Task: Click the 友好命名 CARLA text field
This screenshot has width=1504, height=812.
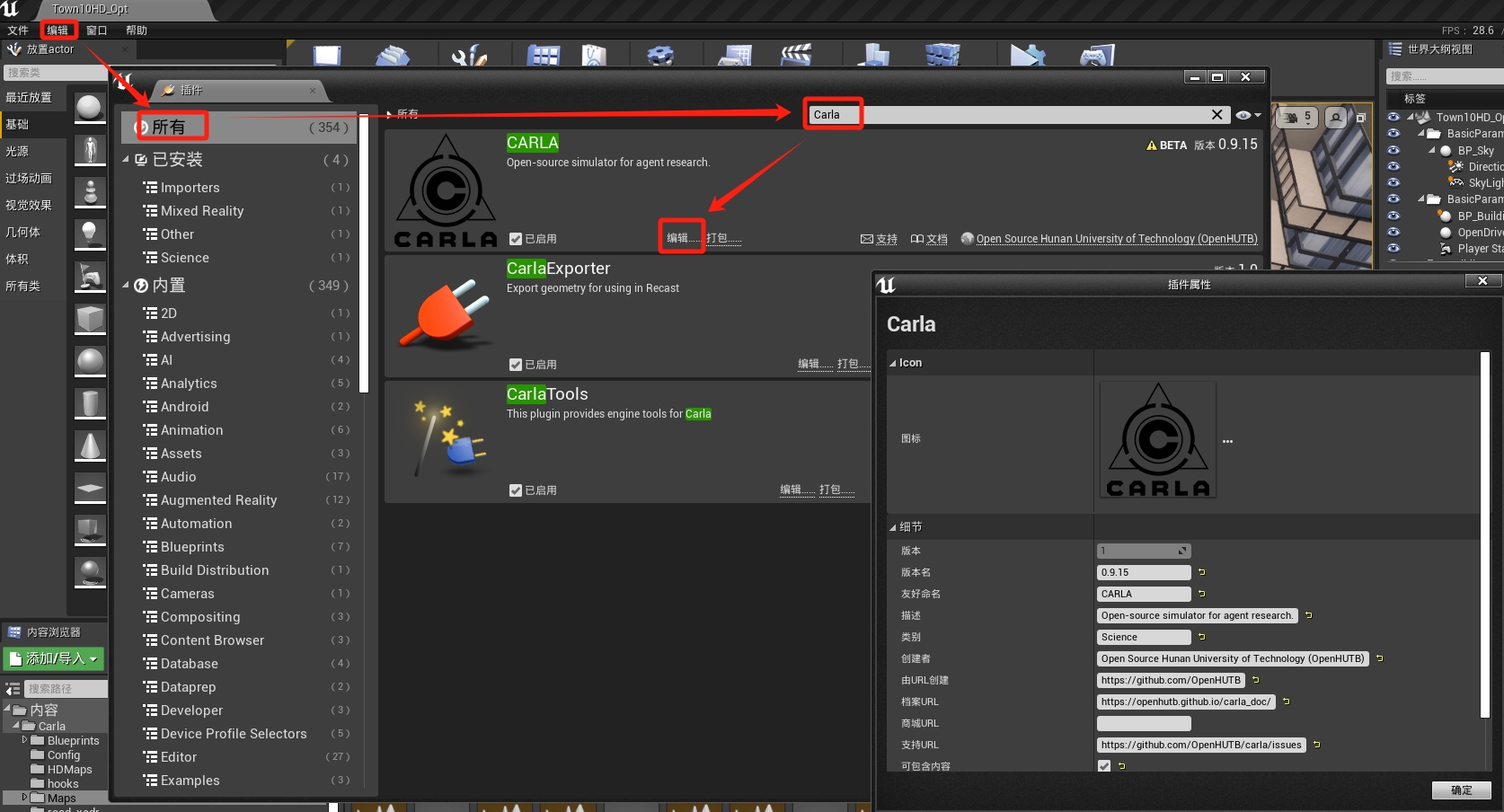Action: click(1144, 594)
